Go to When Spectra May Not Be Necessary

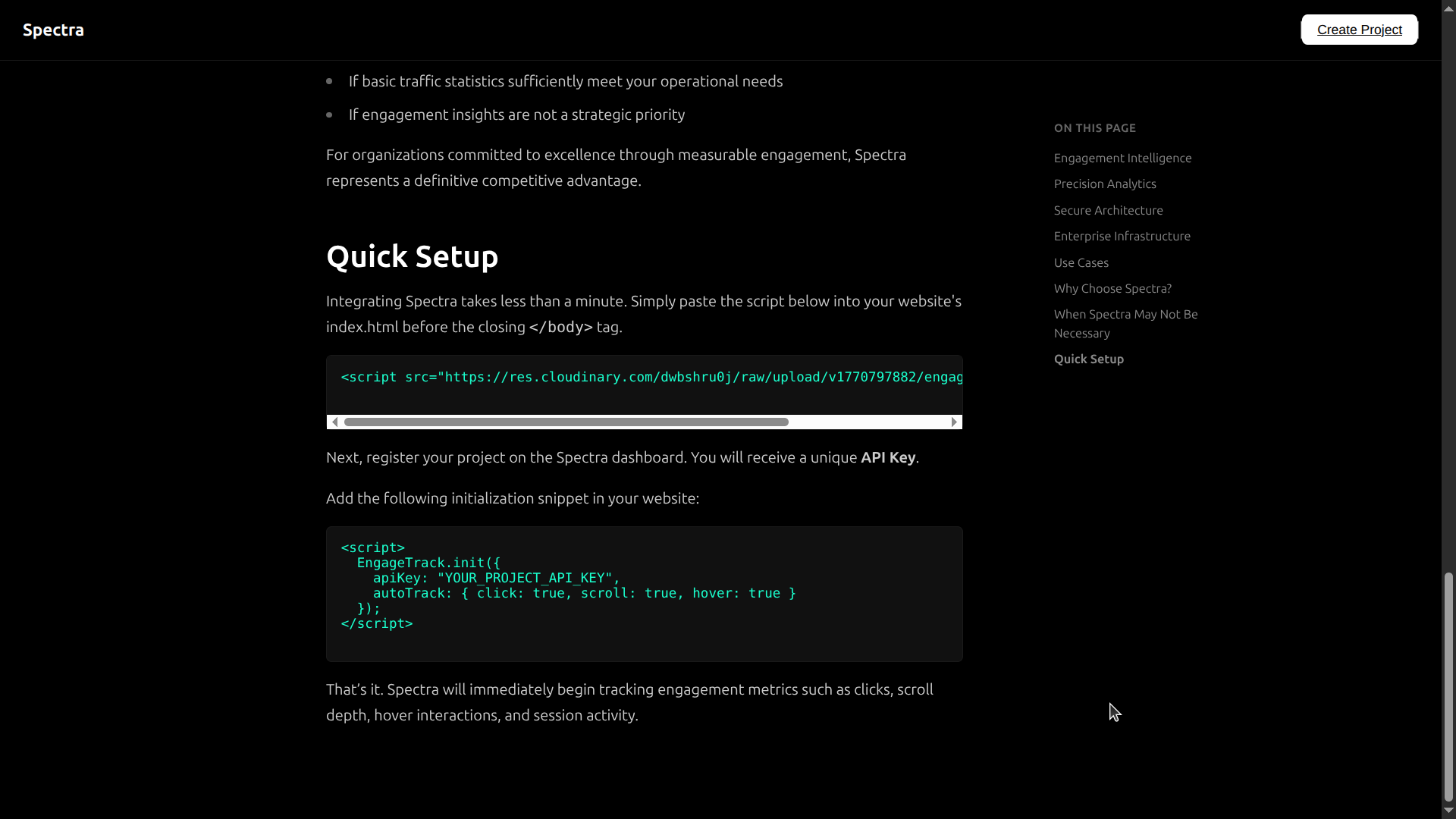(x=1125, y=323)
